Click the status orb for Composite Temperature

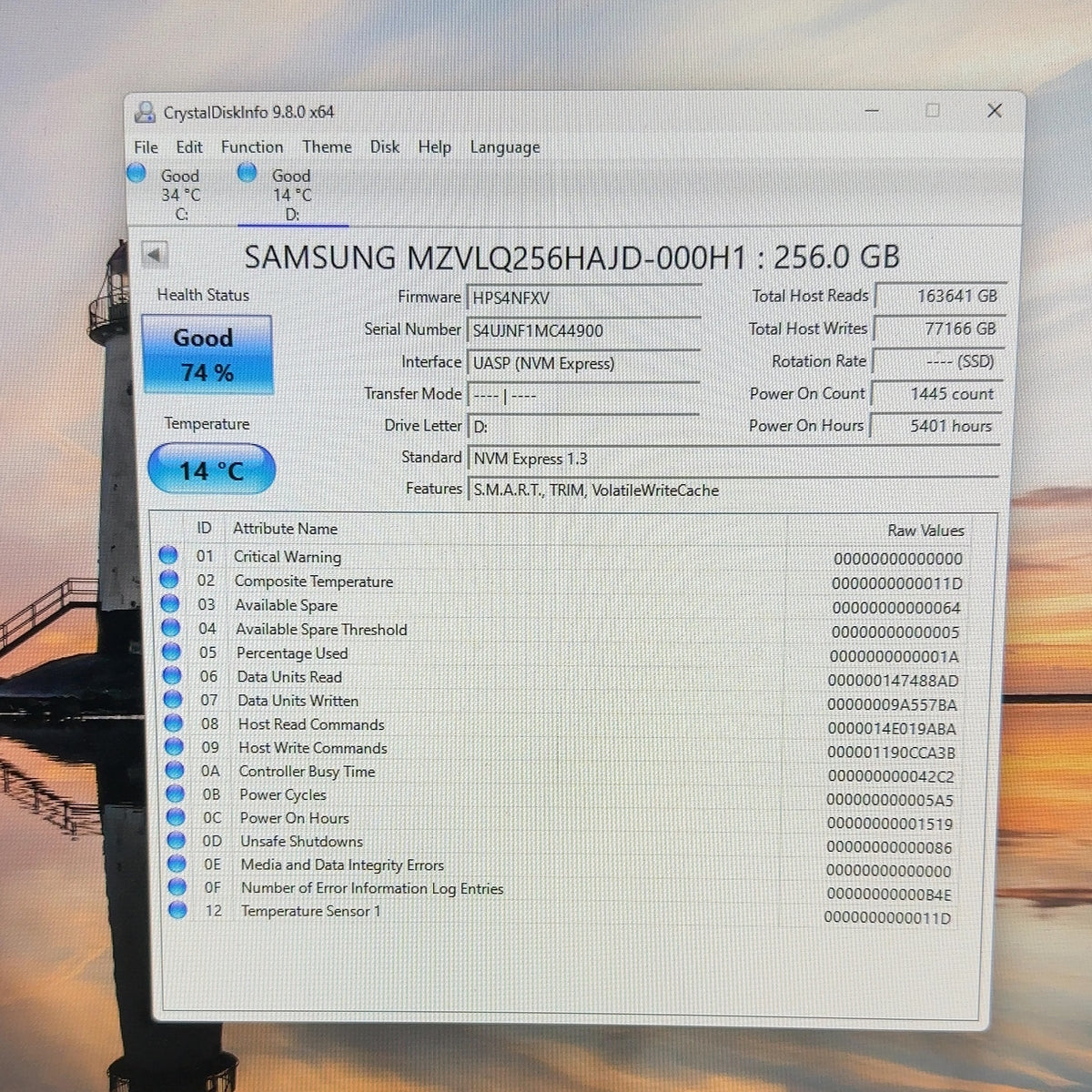click(168, 580)
